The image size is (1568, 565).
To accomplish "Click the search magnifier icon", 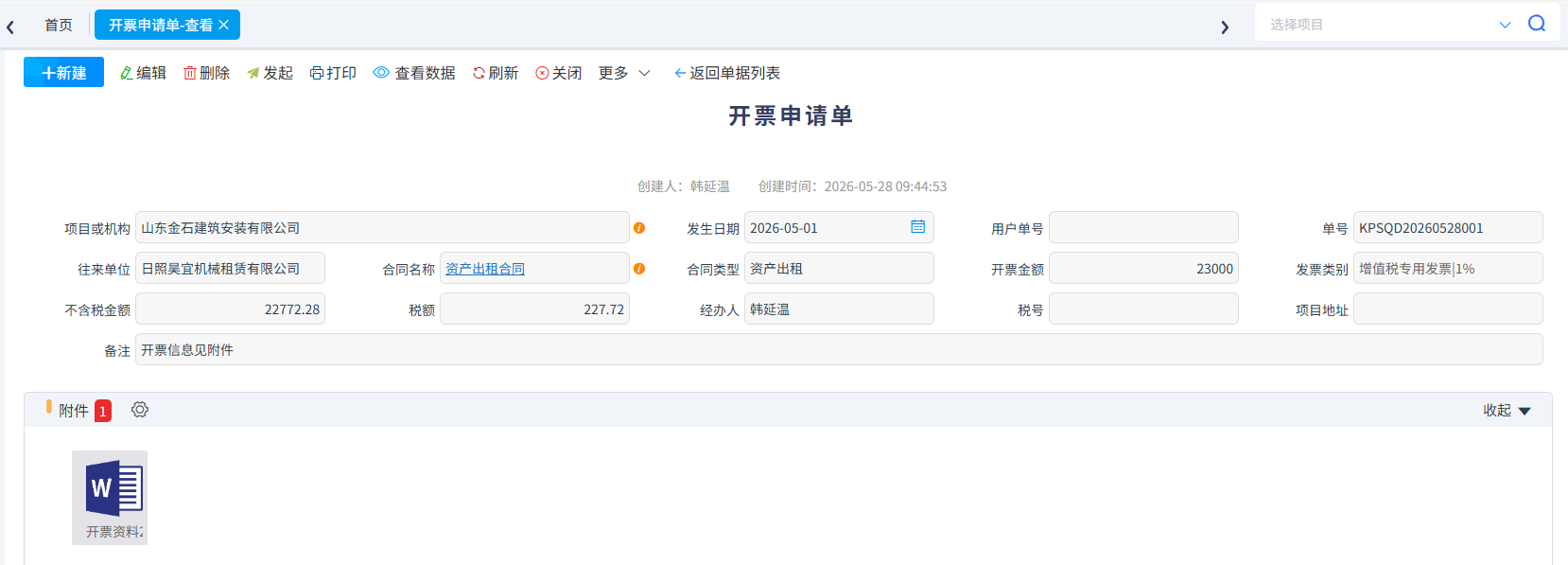I will coord(1537,24).
